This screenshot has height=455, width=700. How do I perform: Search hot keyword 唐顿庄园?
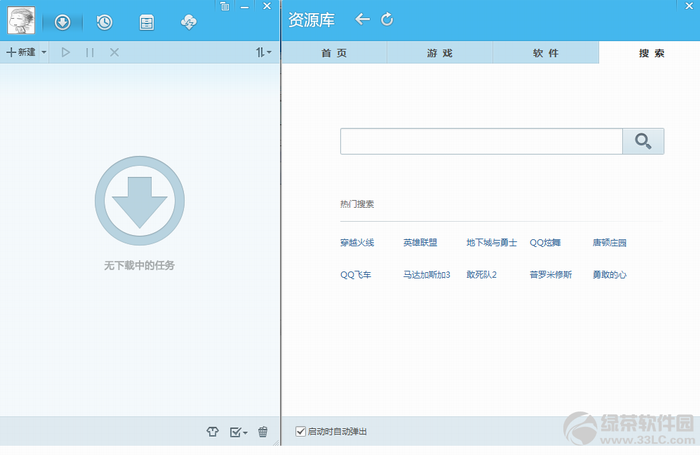609,242
